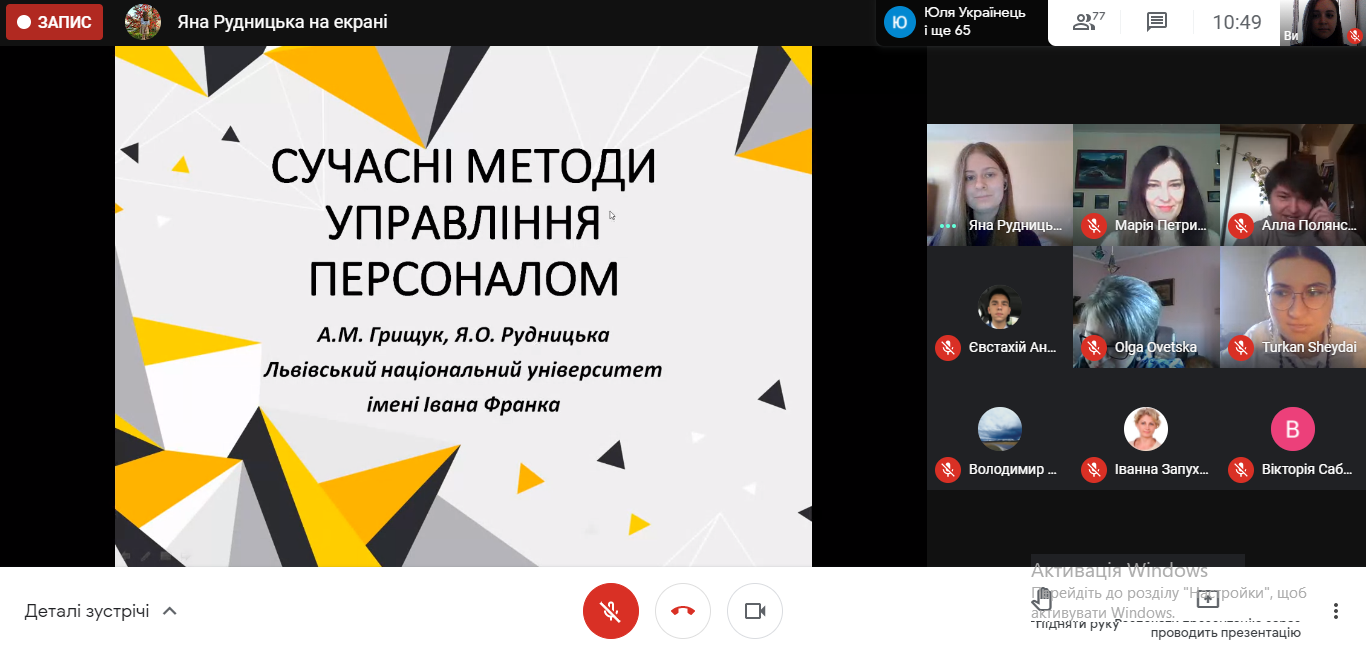1366x653 pixels.
Task: Click the Деталі зустрічі label
Action: (x=87, y=611)
